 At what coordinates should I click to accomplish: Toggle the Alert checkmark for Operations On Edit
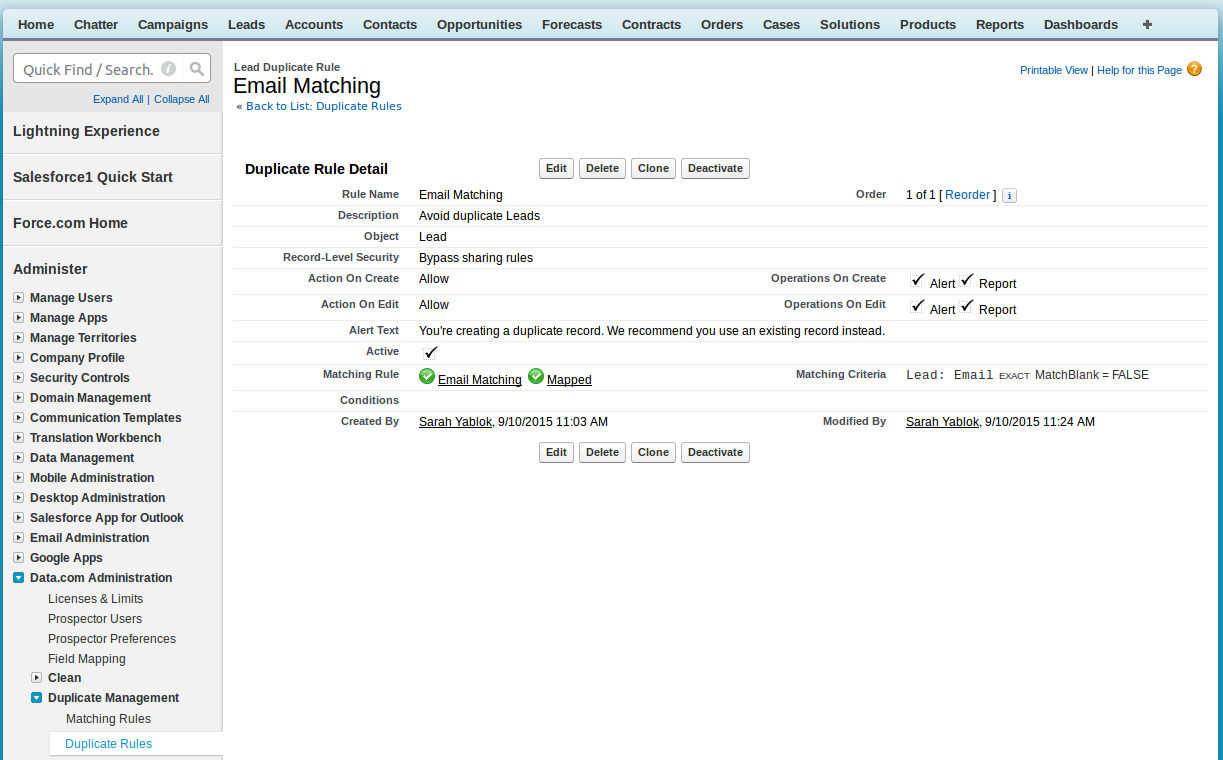click(x=918, y=306)
